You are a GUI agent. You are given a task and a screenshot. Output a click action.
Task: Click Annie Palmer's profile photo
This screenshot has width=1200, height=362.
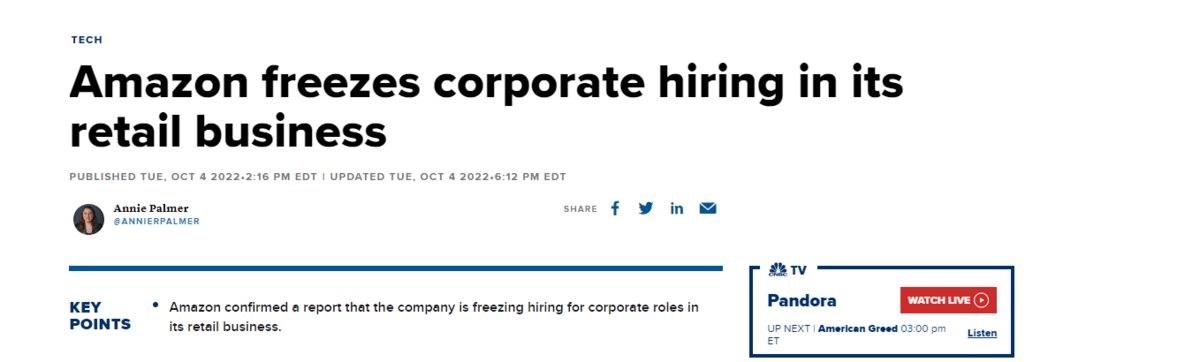(x=88, y=218)
